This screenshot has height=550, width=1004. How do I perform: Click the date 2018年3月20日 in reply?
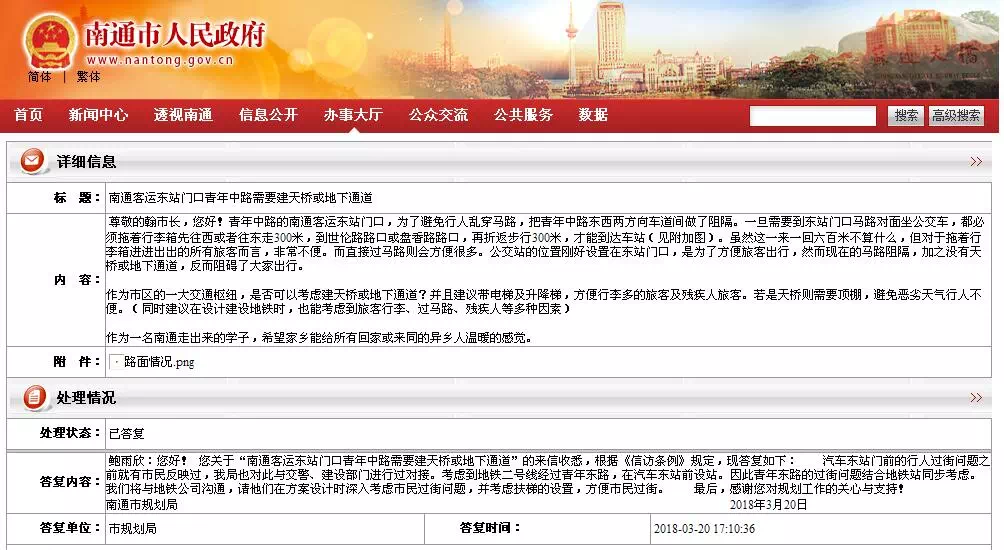(x=768, y=505)
